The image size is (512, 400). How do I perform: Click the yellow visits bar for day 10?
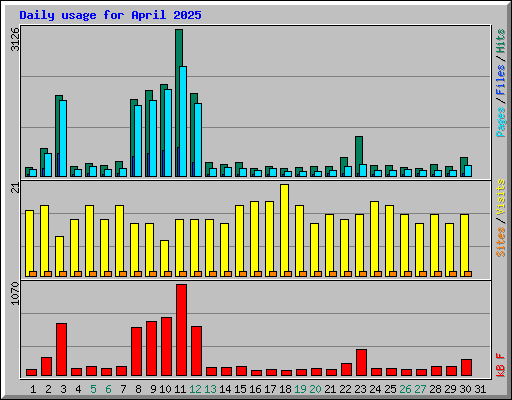click(x=164, y=258)
